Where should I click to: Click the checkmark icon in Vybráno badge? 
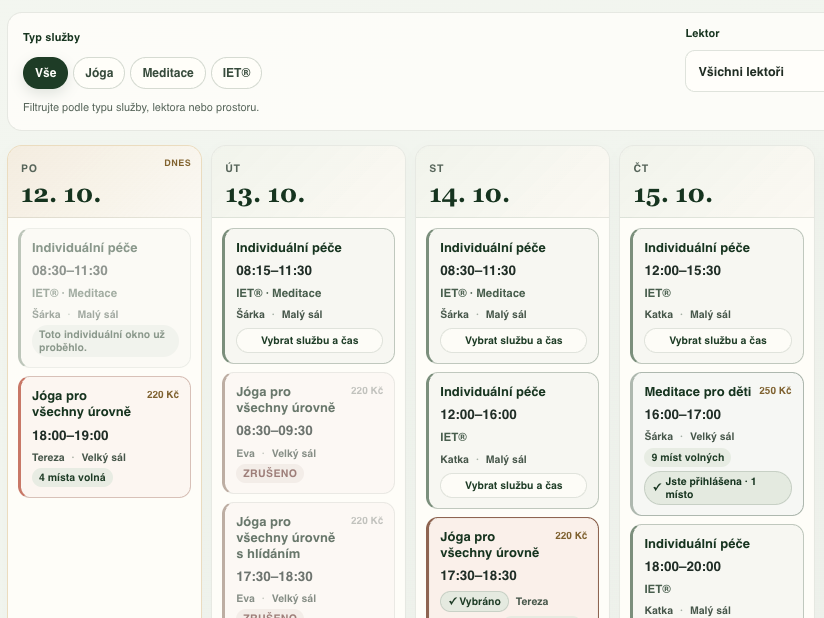pyautogui.click(x=452, y=601)
